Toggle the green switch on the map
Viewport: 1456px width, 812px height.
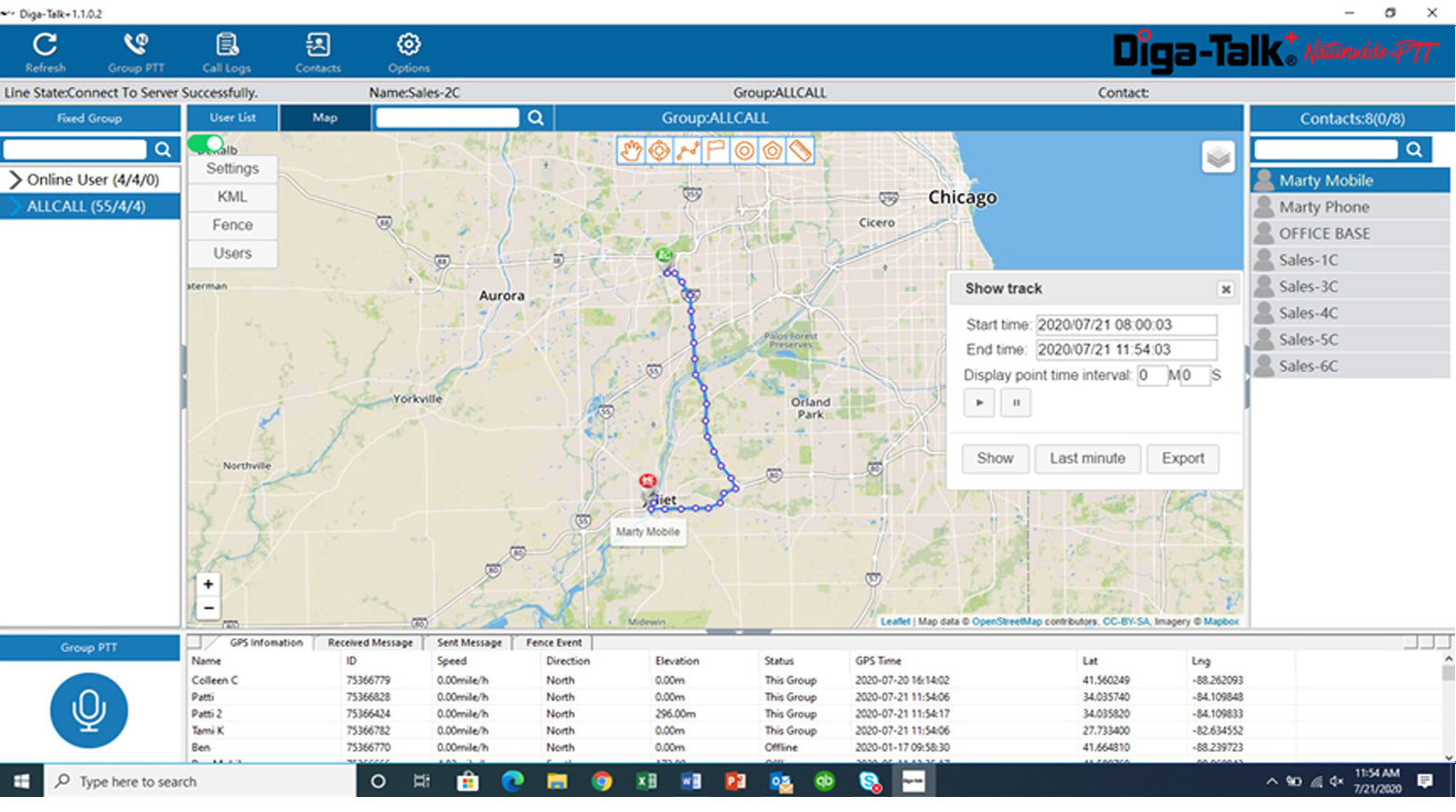click(x=206, y=144)
